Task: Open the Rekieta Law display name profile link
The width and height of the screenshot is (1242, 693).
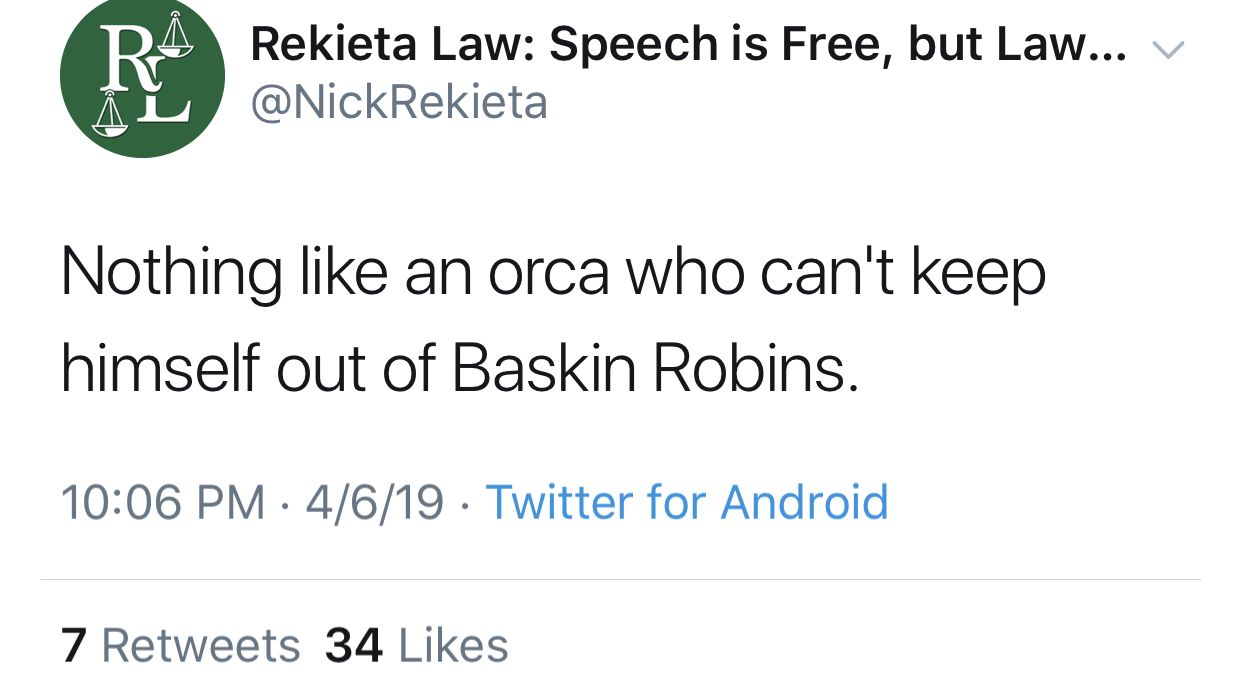Action: (x=689, y=46)
